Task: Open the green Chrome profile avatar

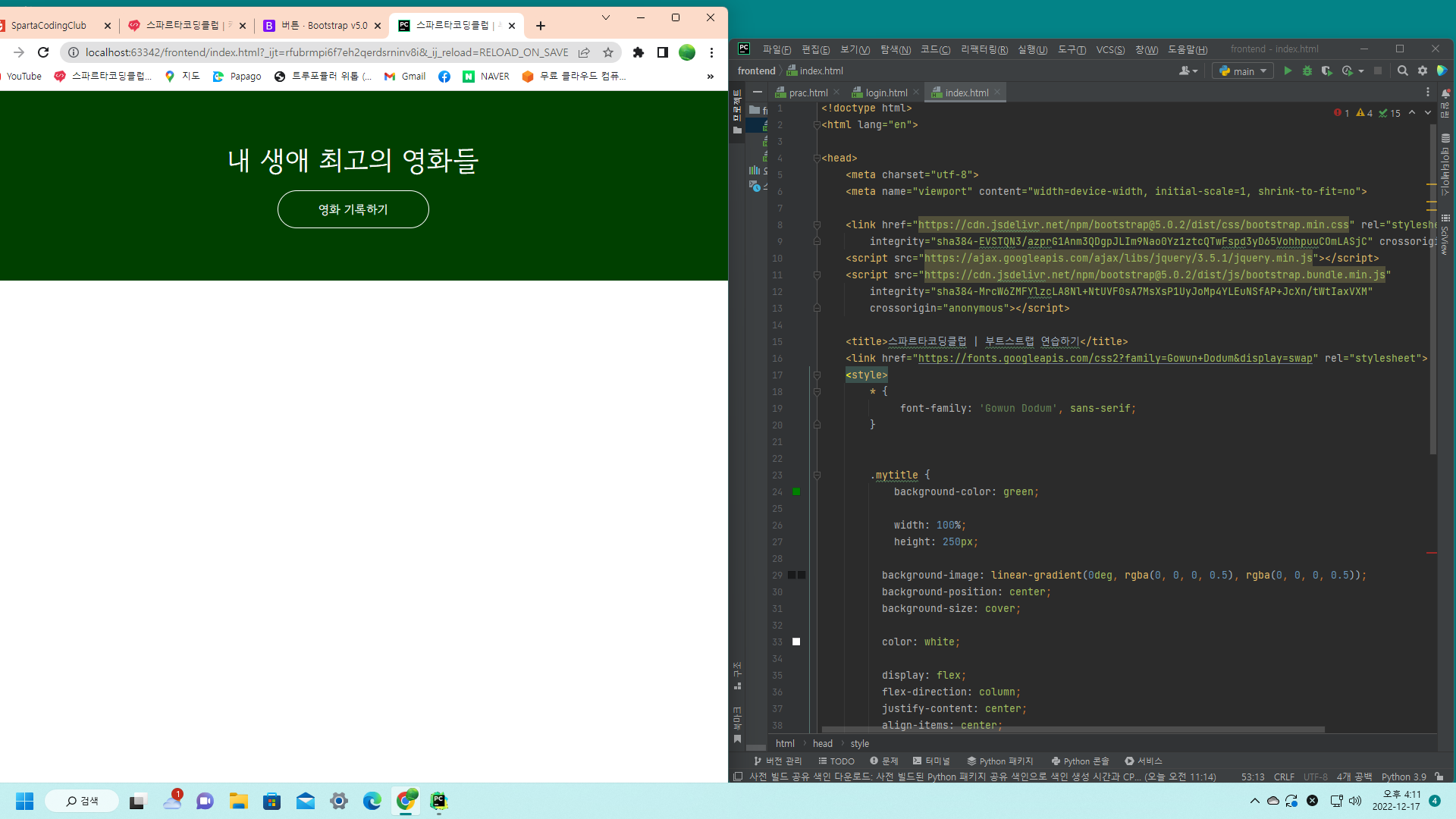Action: pos(687,52)
